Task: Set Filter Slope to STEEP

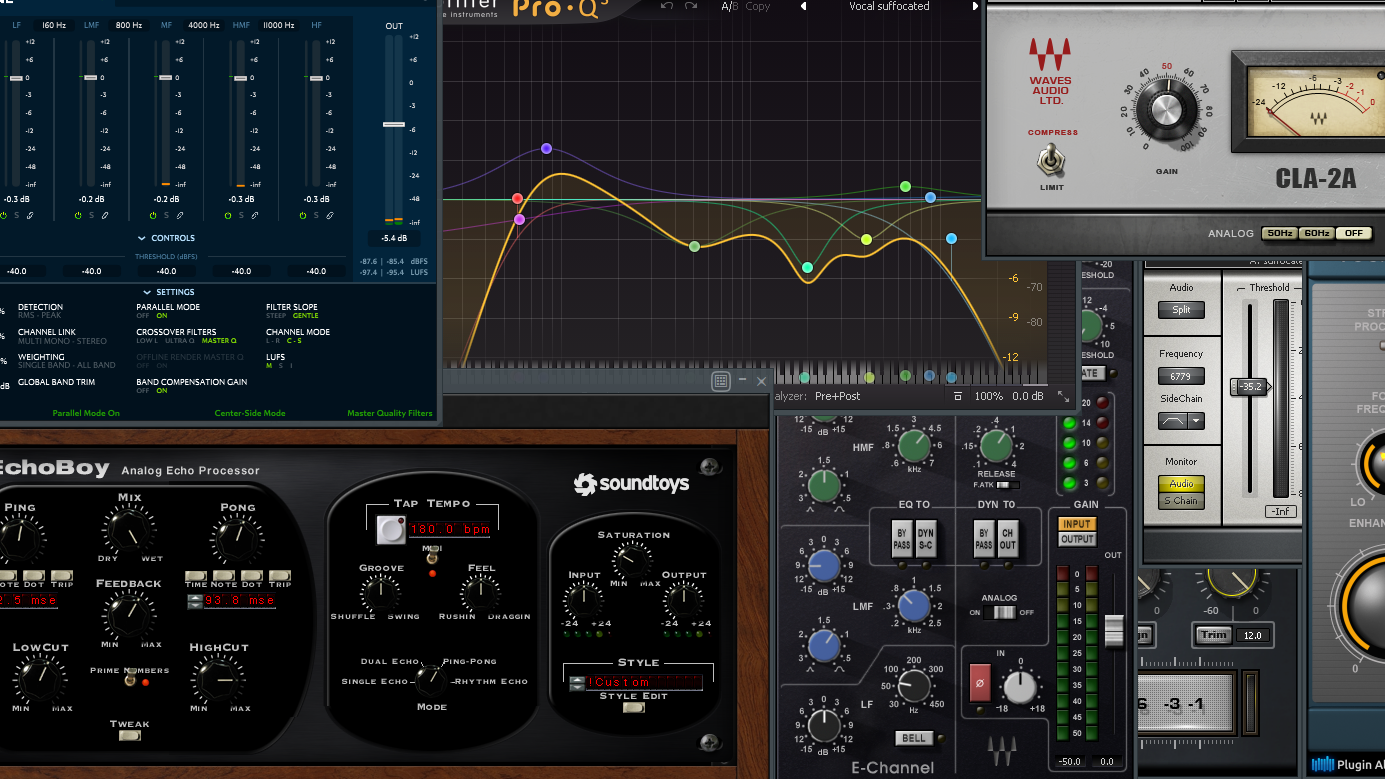Action: (277, 316)
